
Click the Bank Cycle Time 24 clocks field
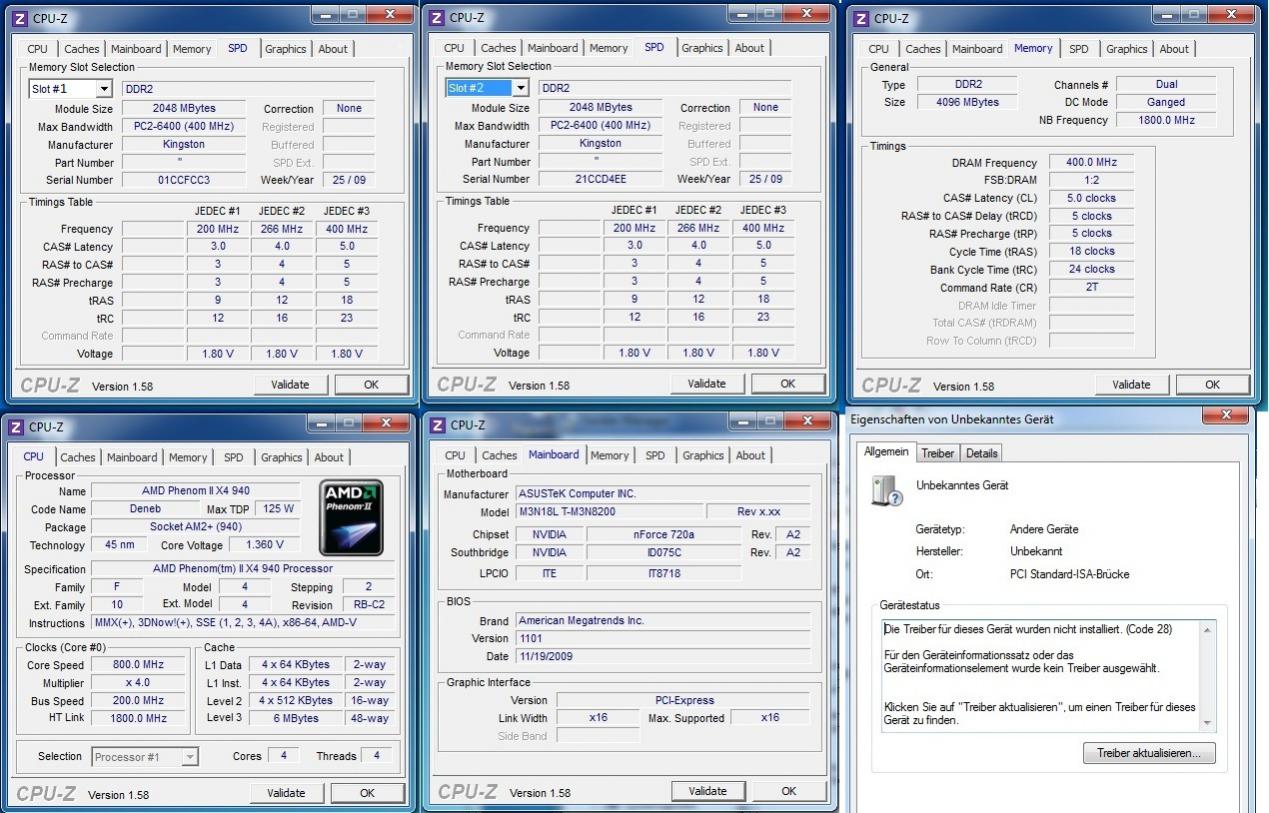pyautogui.click(x=1091, y=269)
